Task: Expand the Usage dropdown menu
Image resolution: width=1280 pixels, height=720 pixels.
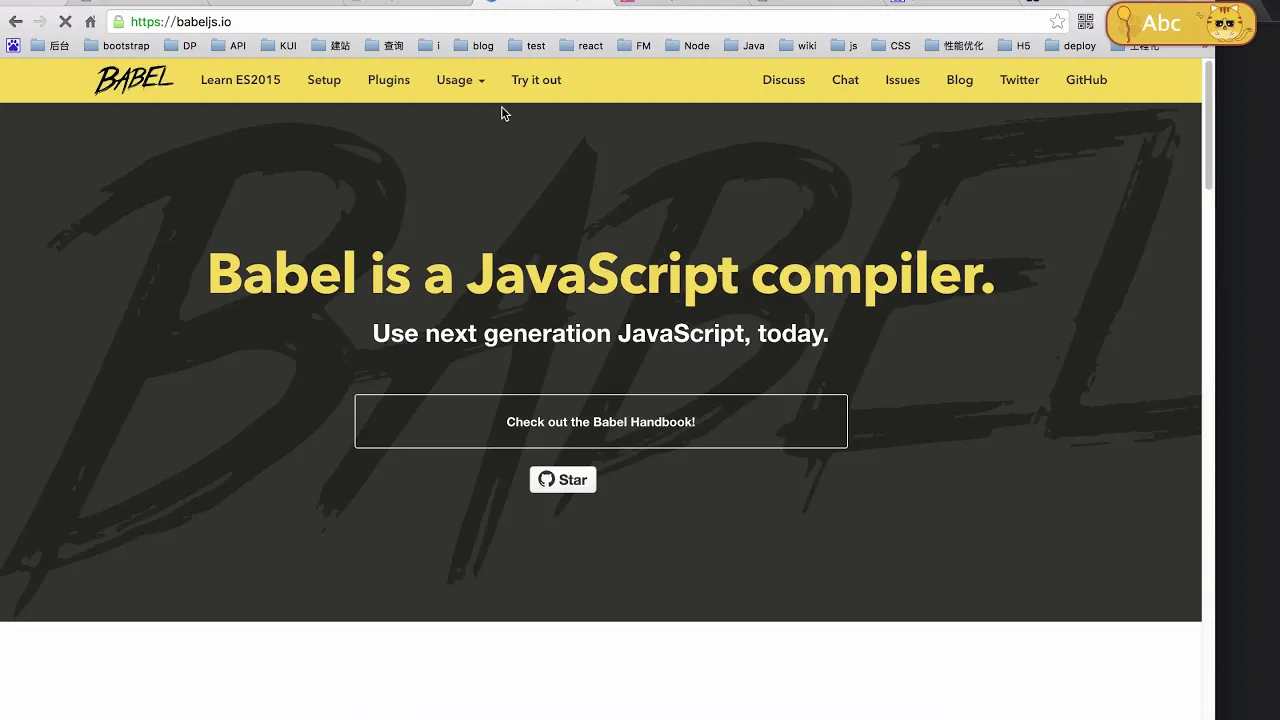Action: (460, 80)
